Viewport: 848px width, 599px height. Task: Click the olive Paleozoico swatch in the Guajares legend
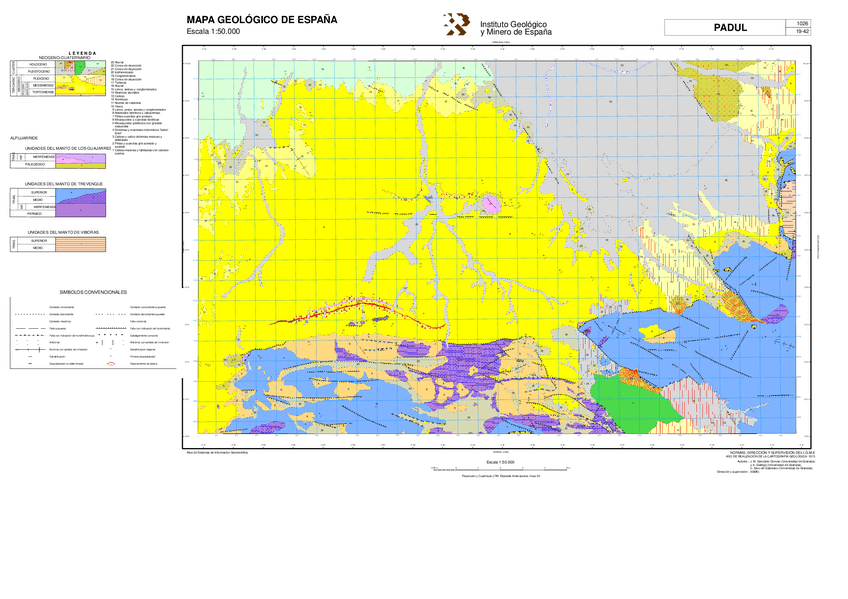pyautogui.click(x=81, y=165)
